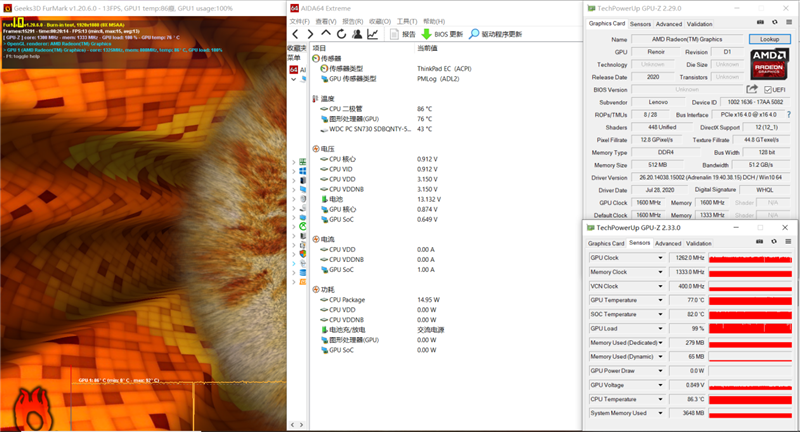Screen dimensions: 800x432
Task: Open CPU Temperature sensor dropdown
Action: 660,399
